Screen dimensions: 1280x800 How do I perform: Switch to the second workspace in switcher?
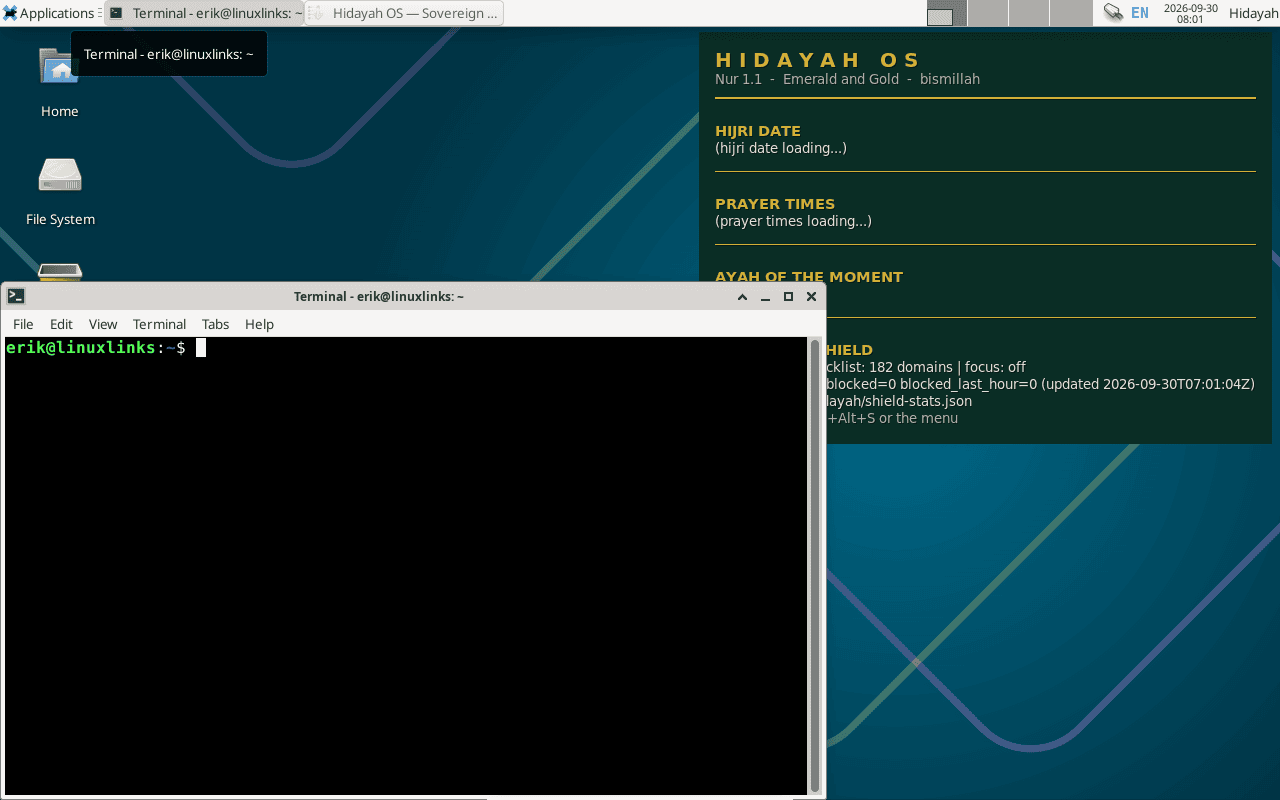point(988,13)
